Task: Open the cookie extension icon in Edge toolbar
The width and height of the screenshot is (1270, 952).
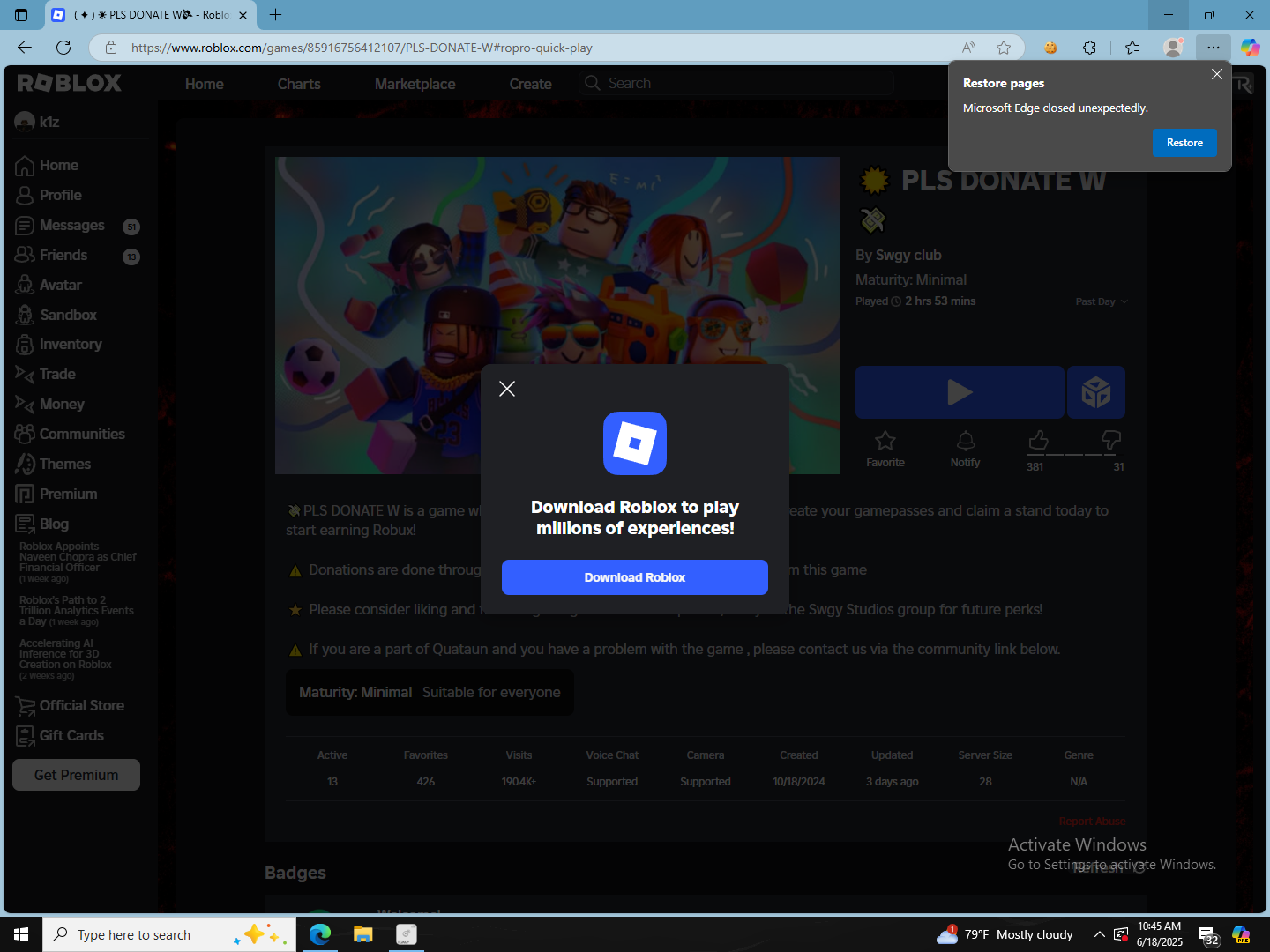Action: (1050, 48)
